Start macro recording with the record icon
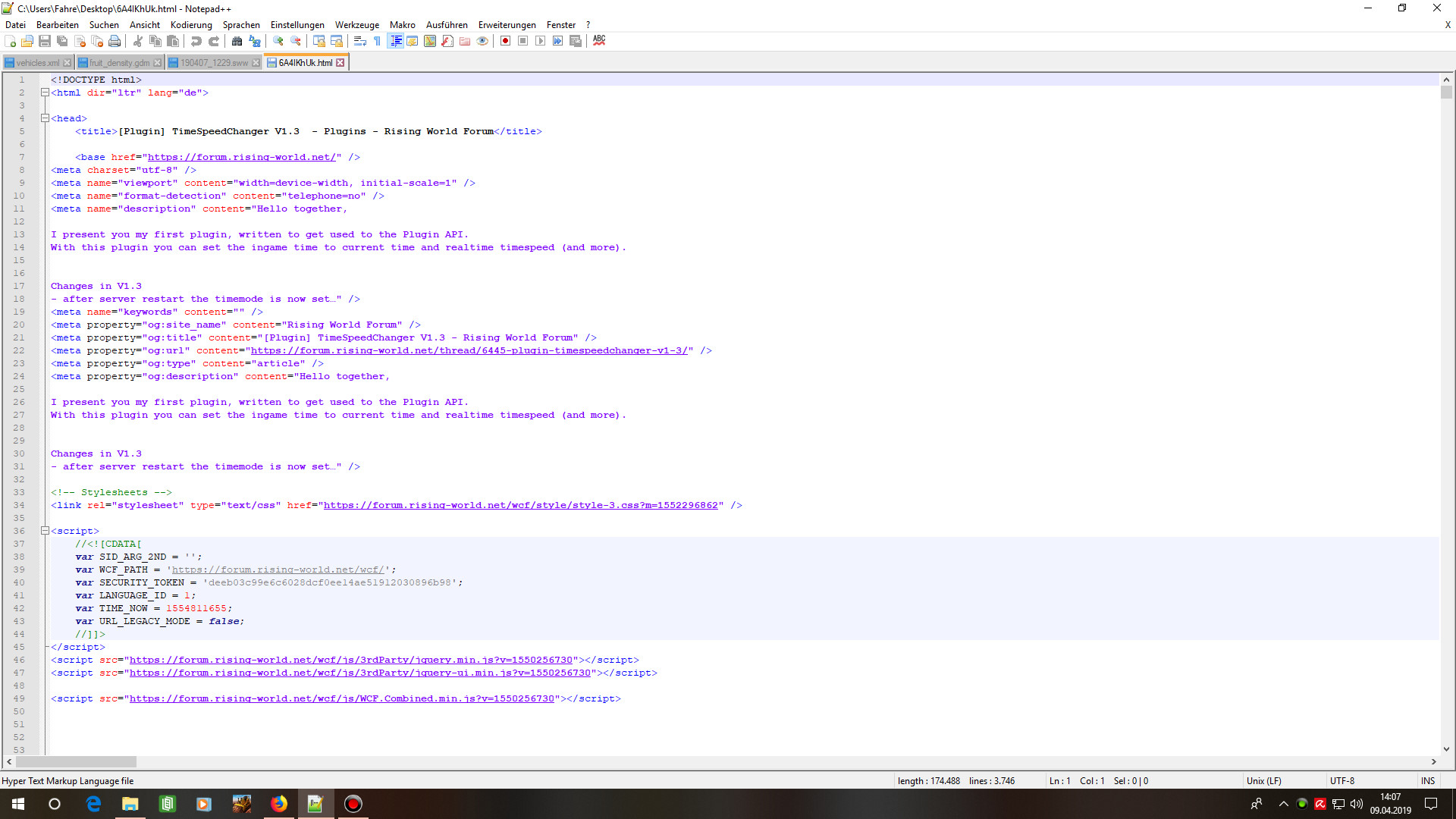This screenshot has width=1456, height=819. click(505, 41)
